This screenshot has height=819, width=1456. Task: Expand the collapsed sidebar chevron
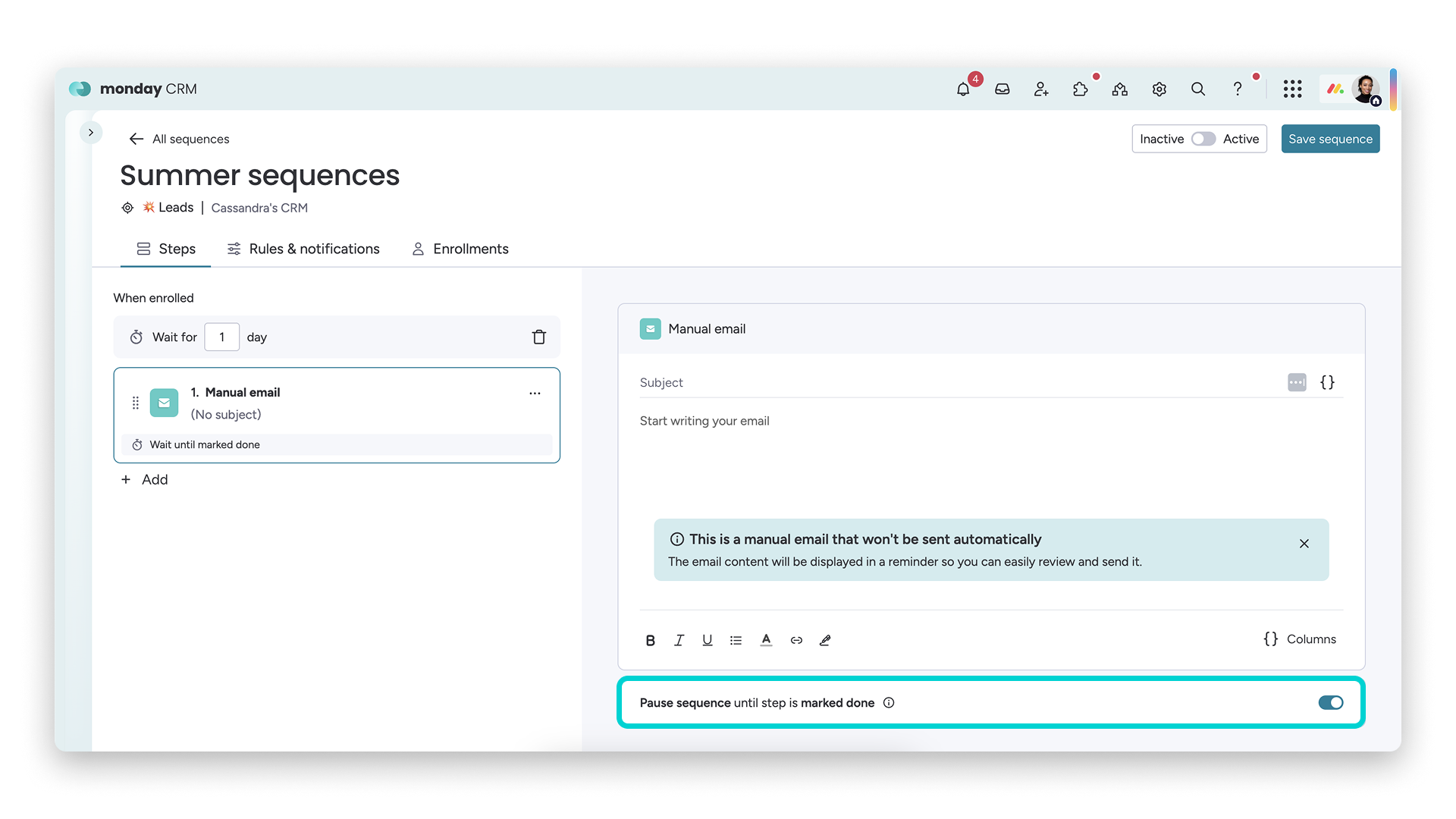(91, 133)
